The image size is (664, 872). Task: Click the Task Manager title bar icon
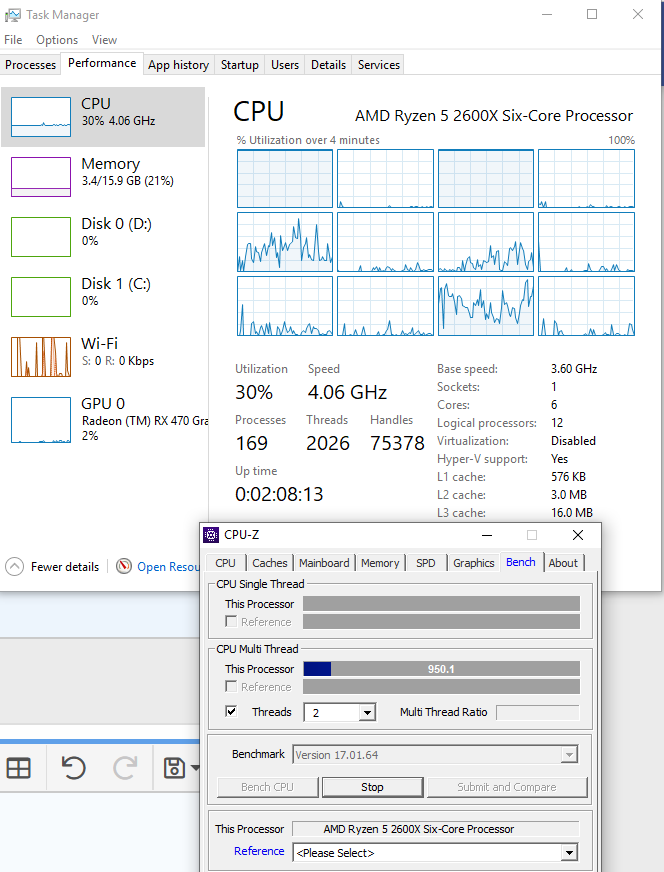click(13, 15)
